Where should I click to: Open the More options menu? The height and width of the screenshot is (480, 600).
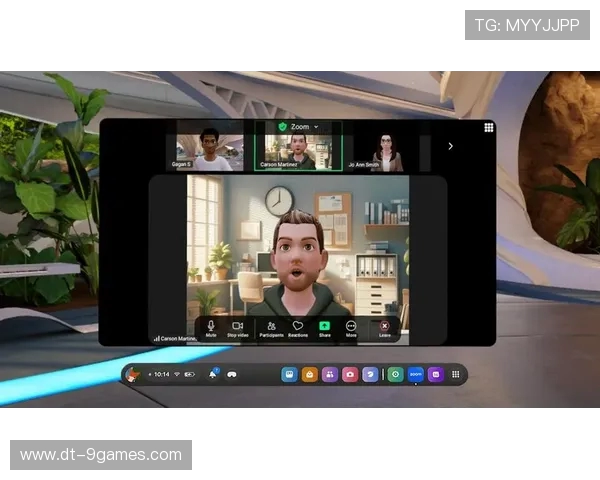351,328
